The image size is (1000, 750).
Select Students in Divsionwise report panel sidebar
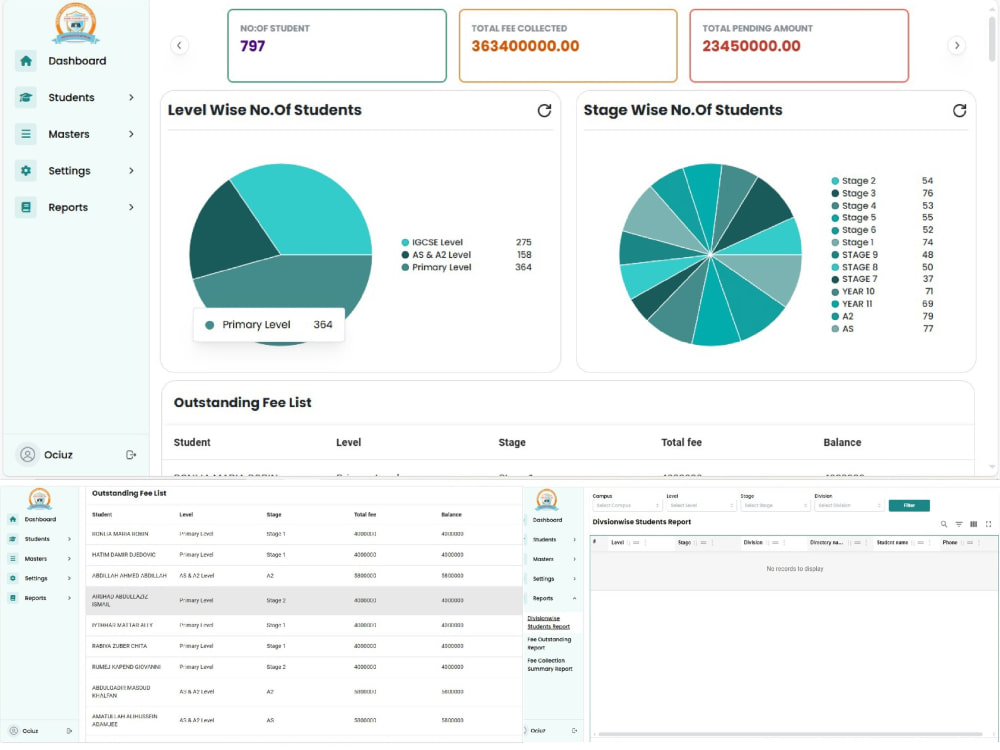click(x=544, y=540)
